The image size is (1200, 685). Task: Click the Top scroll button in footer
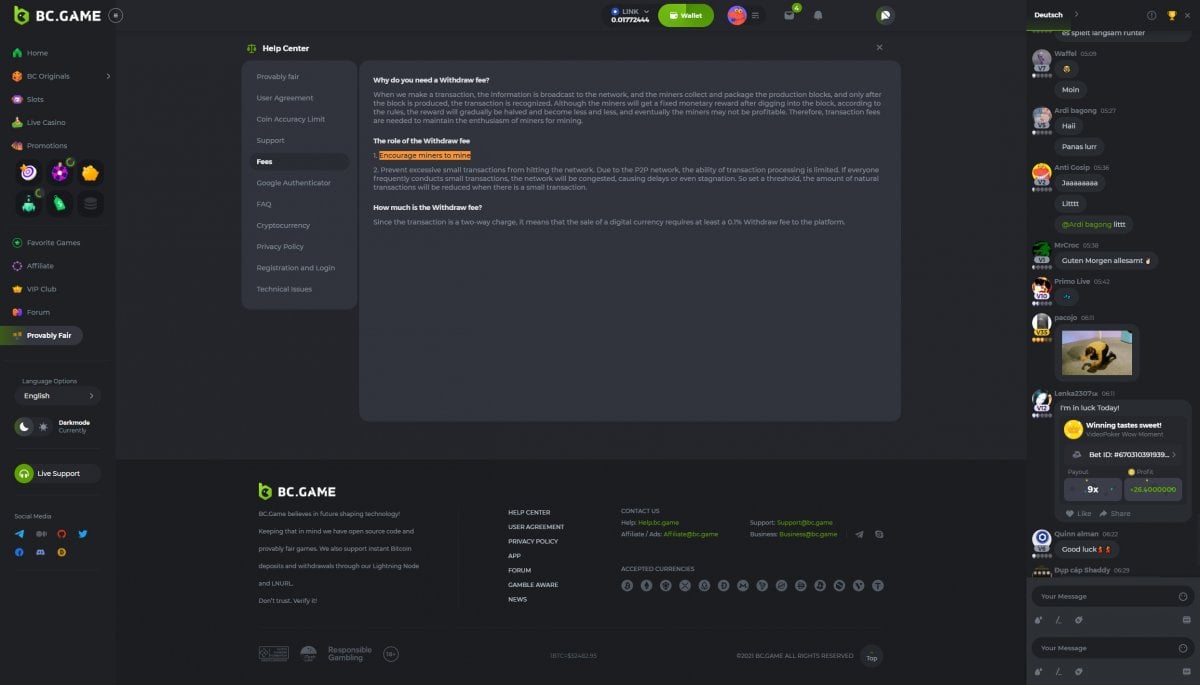tap(871, 655)
